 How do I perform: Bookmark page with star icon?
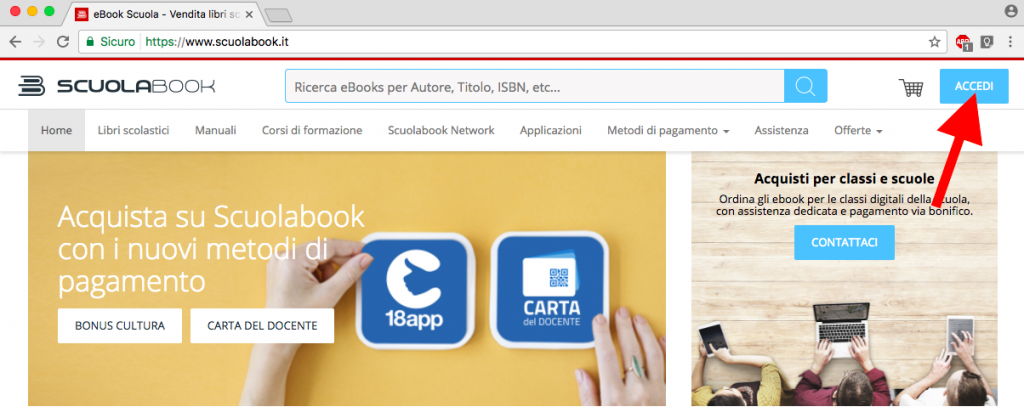934,42
